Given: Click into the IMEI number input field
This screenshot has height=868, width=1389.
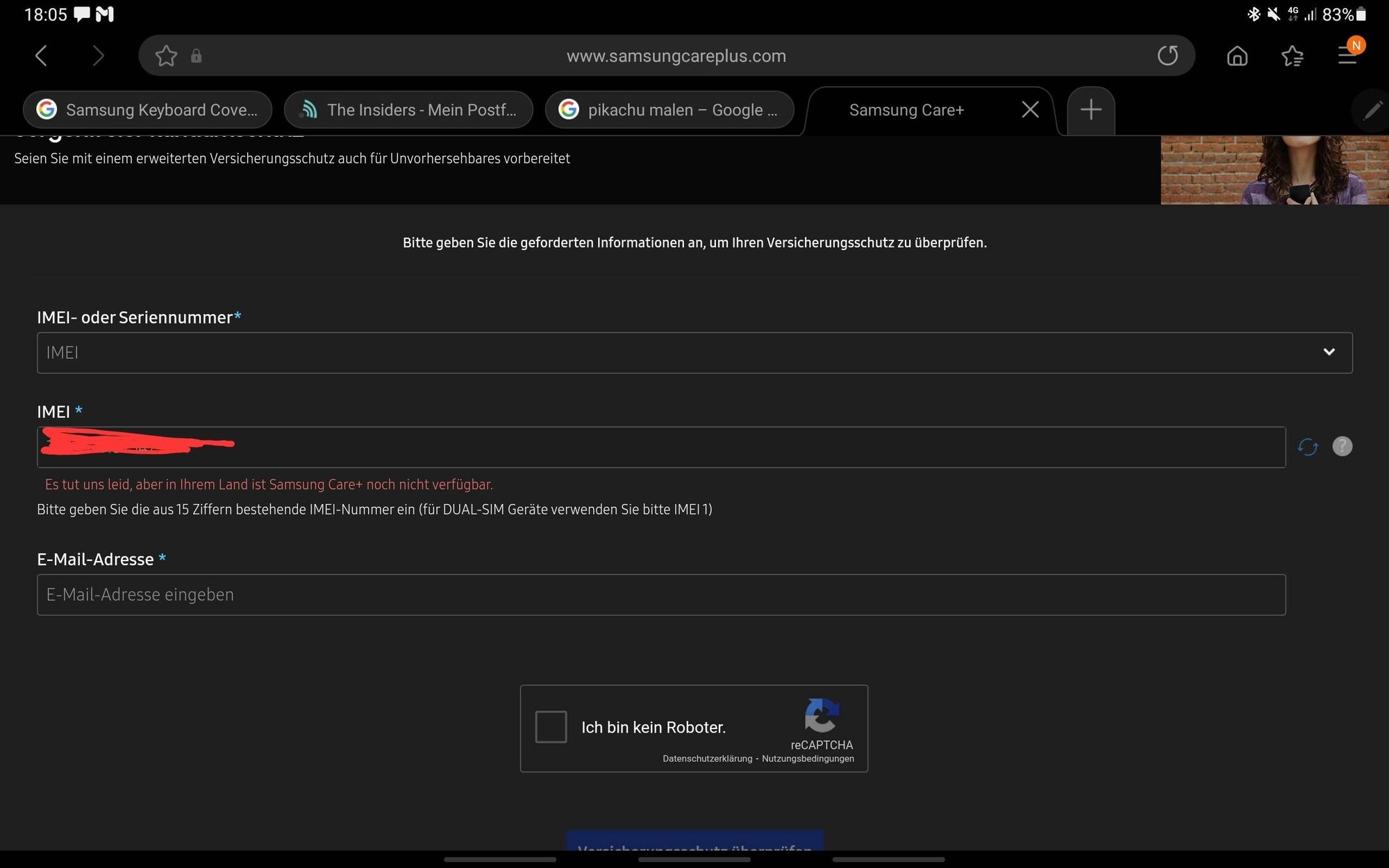Looking at the screenshot, I should pyautogui.click(x=661, y=447).
